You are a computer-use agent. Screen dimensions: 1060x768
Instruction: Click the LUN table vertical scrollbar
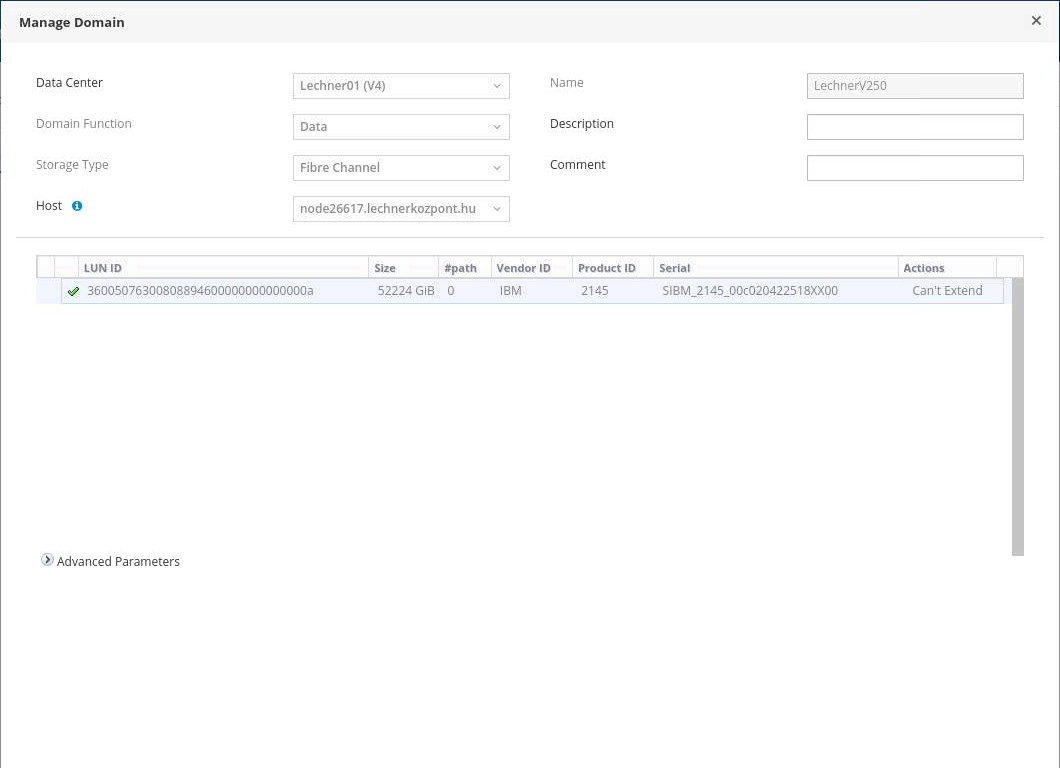1018,420
